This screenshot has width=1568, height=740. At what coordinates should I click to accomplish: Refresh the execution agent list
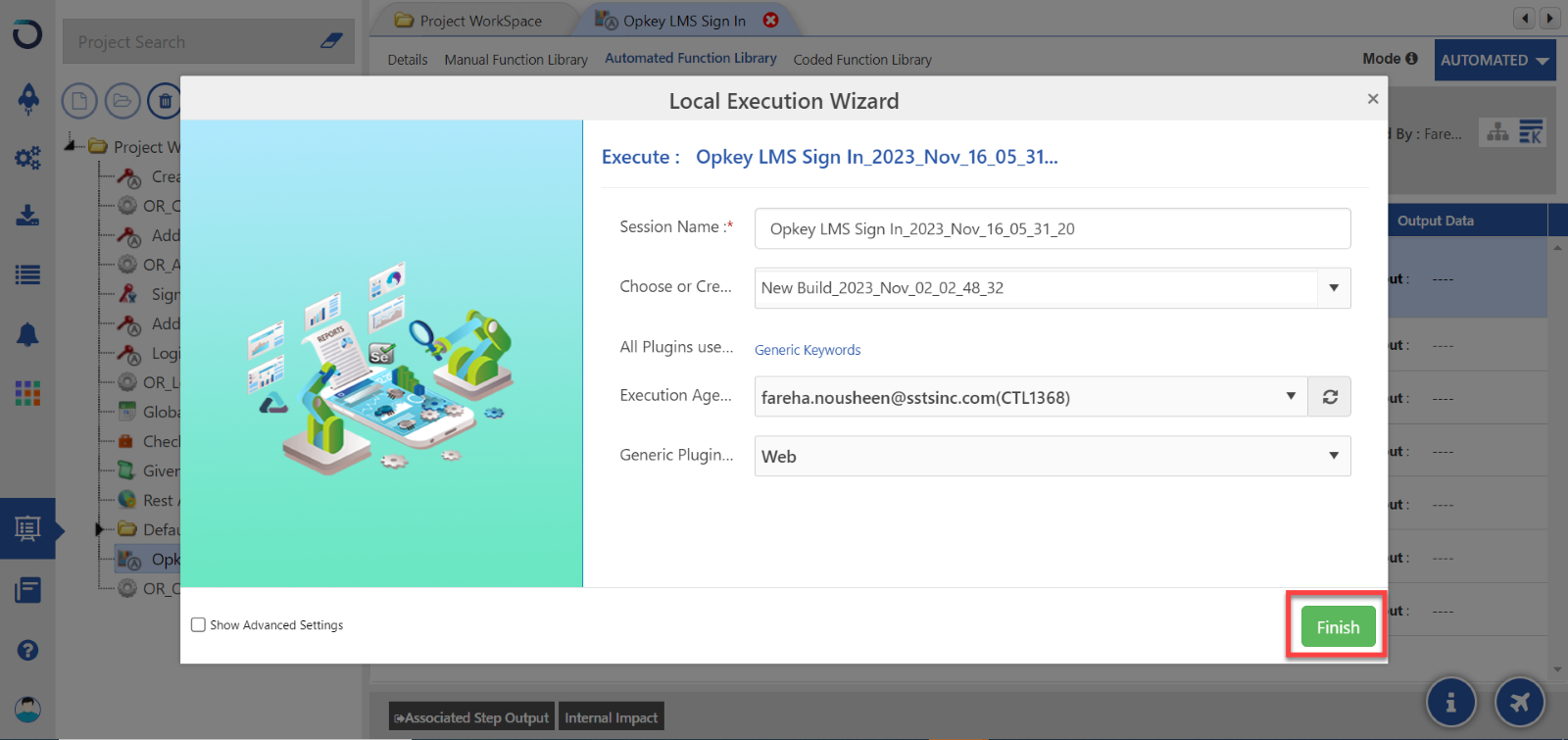pyautogui.click(x=1330, y=397)
